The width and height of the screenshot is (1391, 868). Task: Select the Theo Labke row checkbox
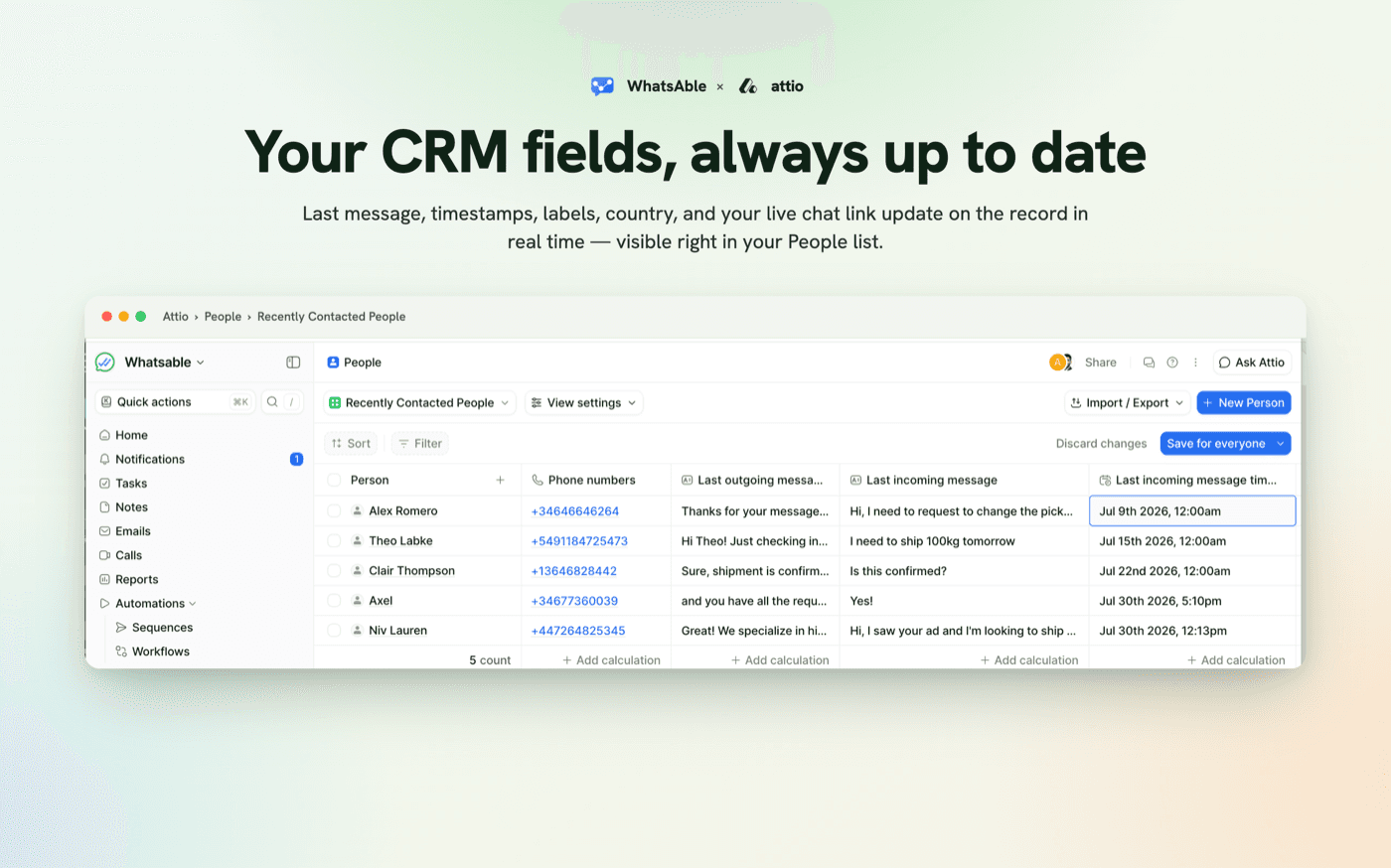pyautogui.click(x=334, y=541)
